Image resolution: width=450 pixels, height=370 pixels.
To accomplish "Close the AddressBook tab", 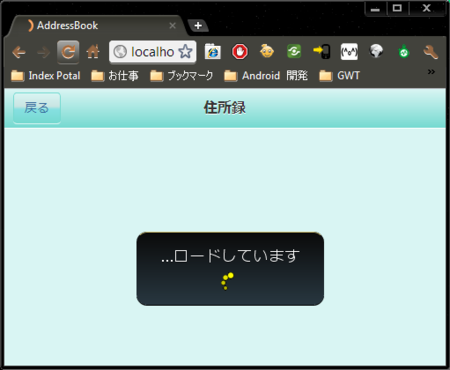I will pos(172,26).
